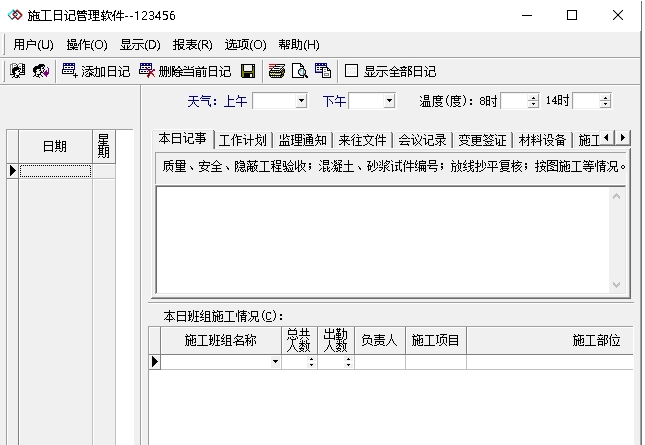Click the switch user icon with arrow
645x445 pixels.
pos(41,71)
